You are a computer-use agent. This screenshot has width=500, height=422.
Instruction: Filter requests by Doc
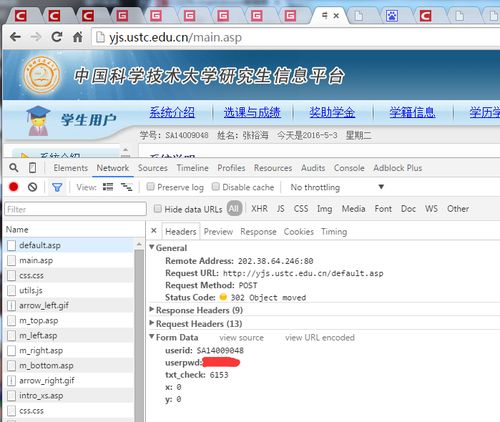point(408,209)
